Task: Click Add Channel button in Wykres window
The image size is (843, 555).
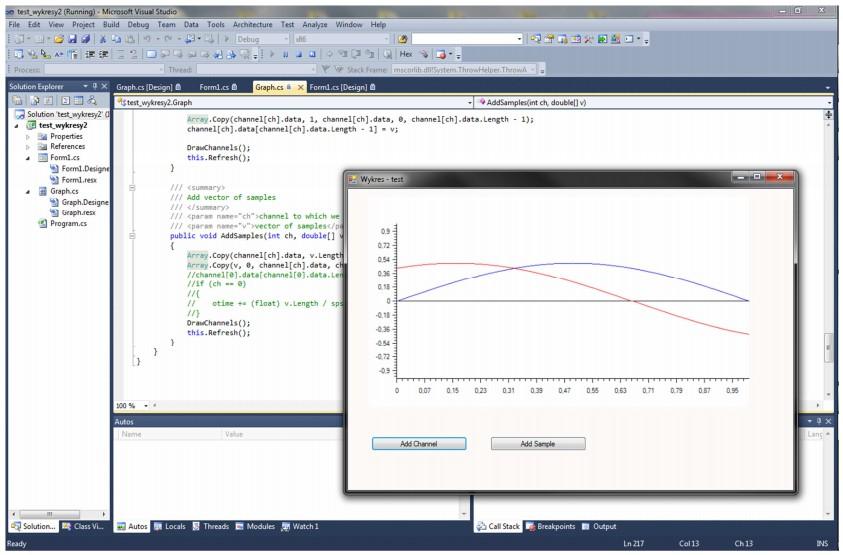Action: [x=419, y=444]
